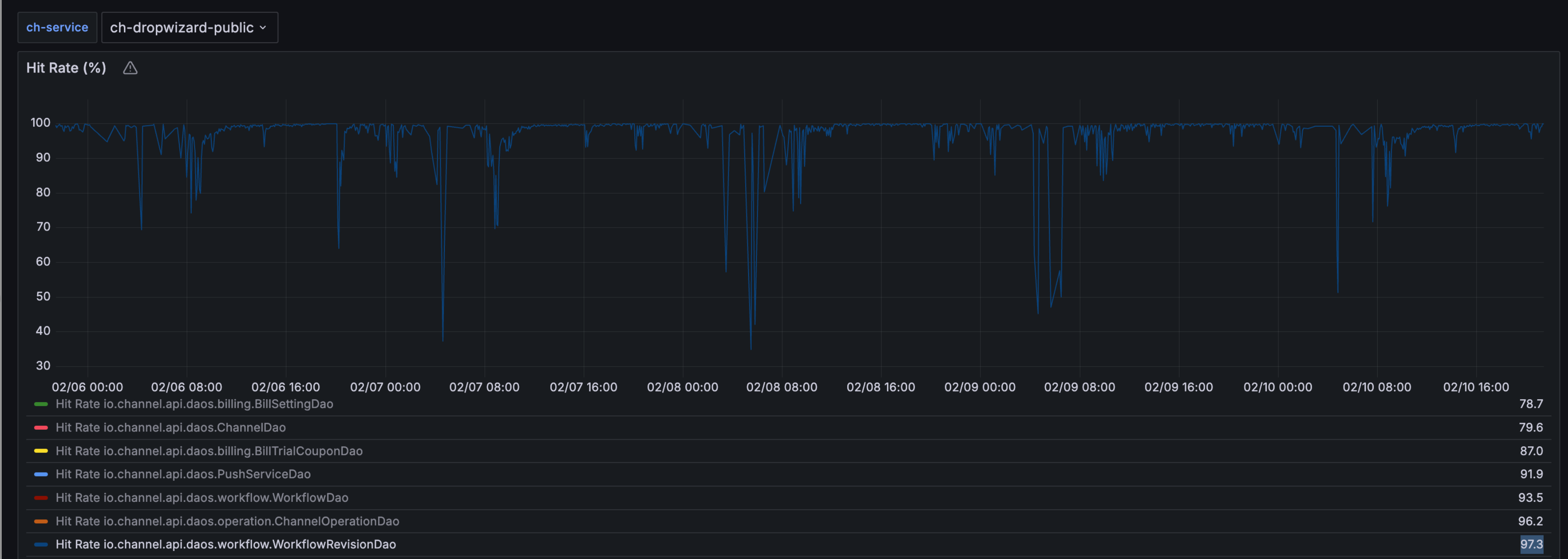
Task: Click the light blue PushServiceDao swatch
Action: pyautogui.click(x=41, y=474)
